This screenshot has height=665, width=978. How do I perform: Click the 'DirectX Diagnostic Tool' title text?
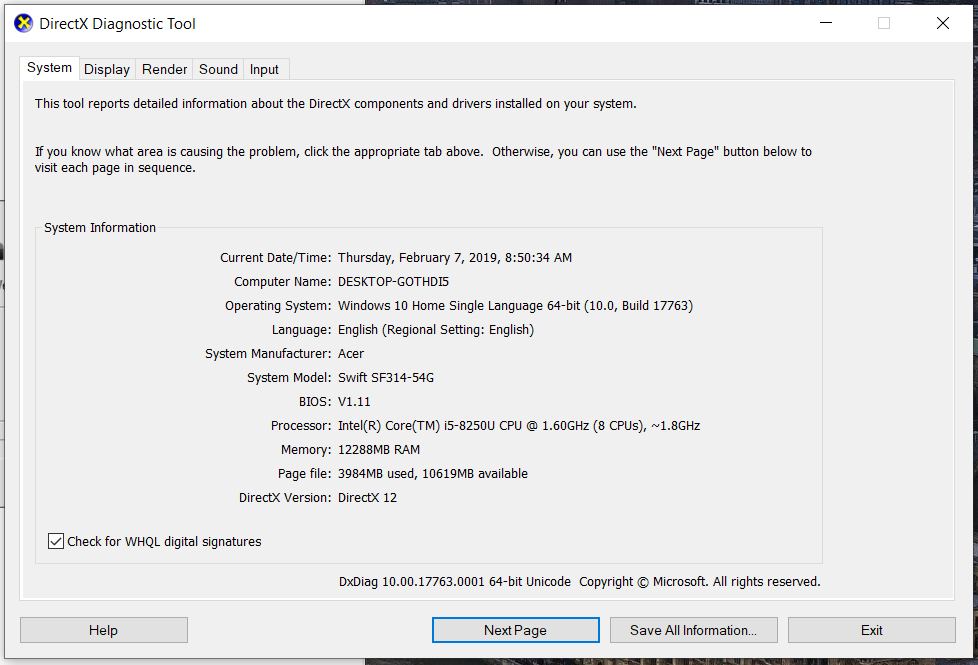click(117, 24)
